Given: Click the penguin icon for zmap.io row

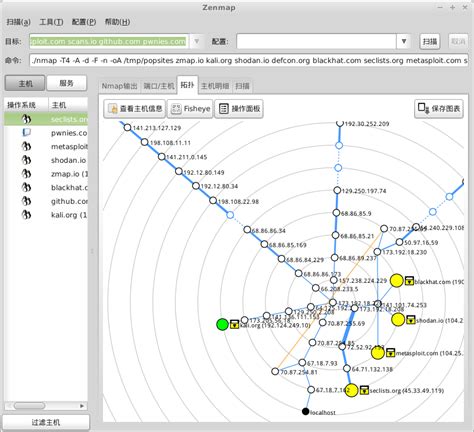Looking at the screenshot, I should [26, 174].
